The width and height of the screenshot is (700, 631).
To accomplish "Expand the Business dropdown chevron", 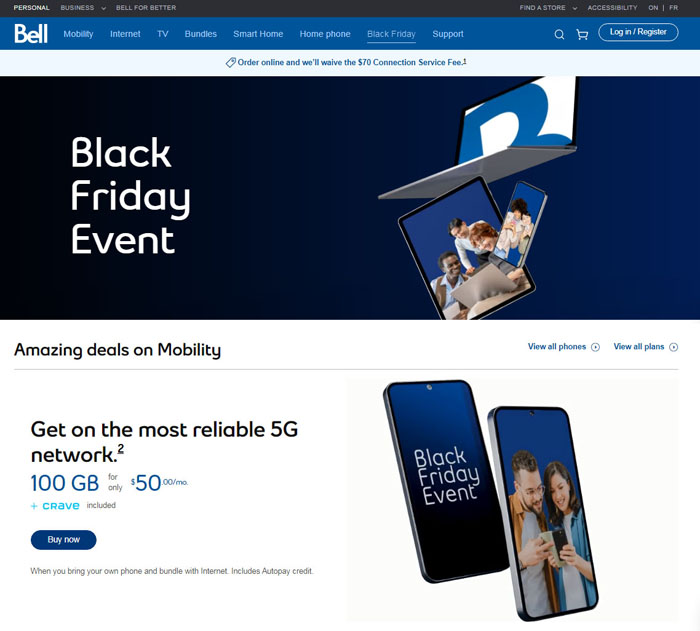I will point(104,8).
